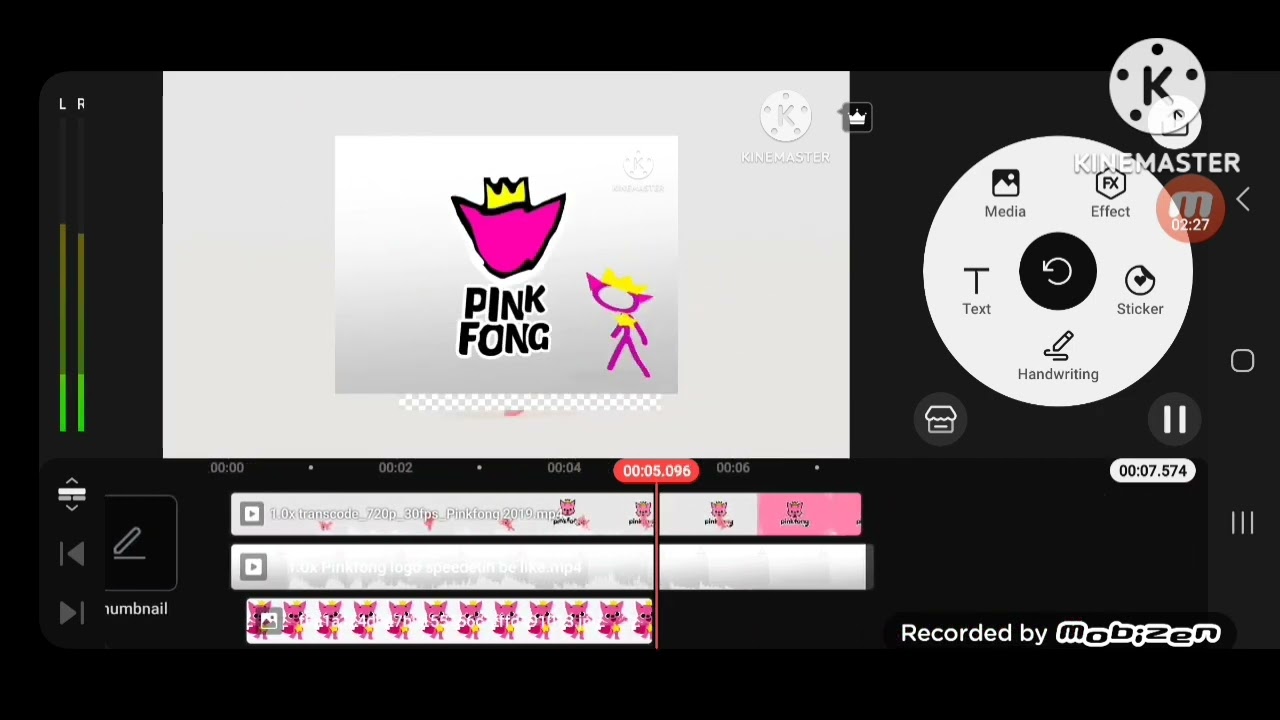Open the KineMaster asset store
Image resolution: width=1280 pixels, height=720 pixels.
point(940,420)
